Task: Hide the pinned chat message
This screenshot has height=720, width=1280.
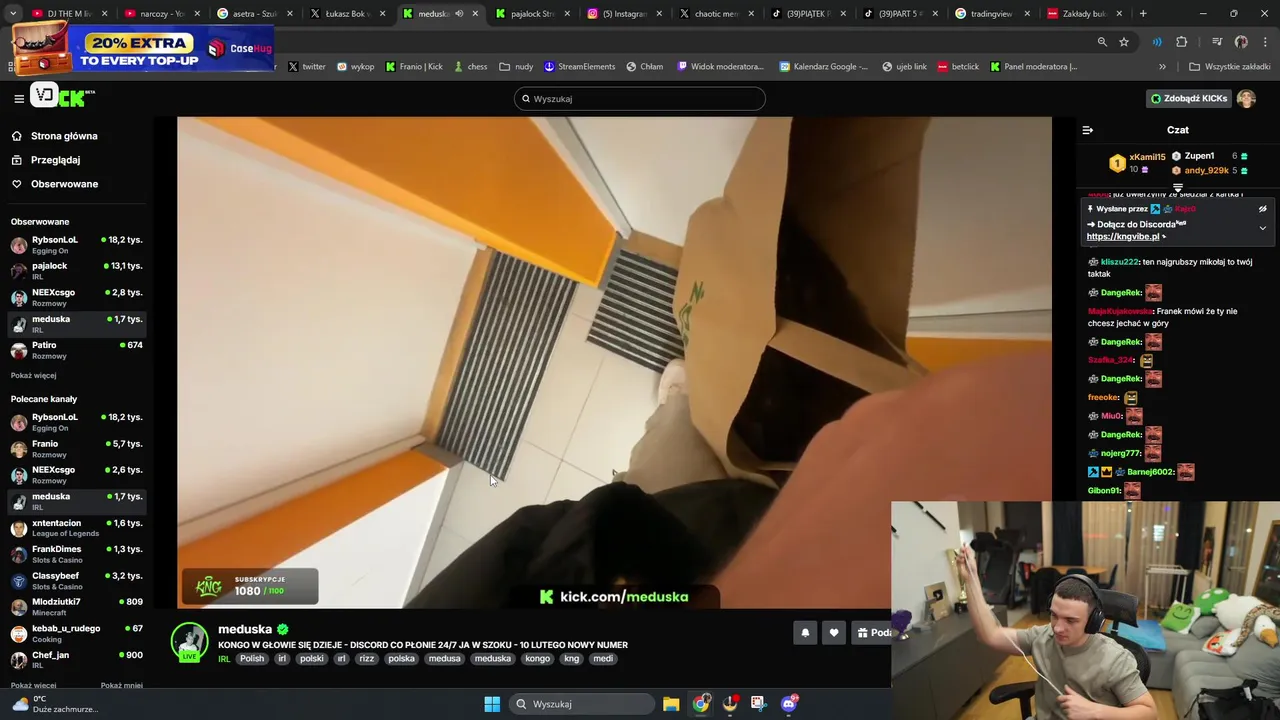Action: click(x=1262, y=209)
